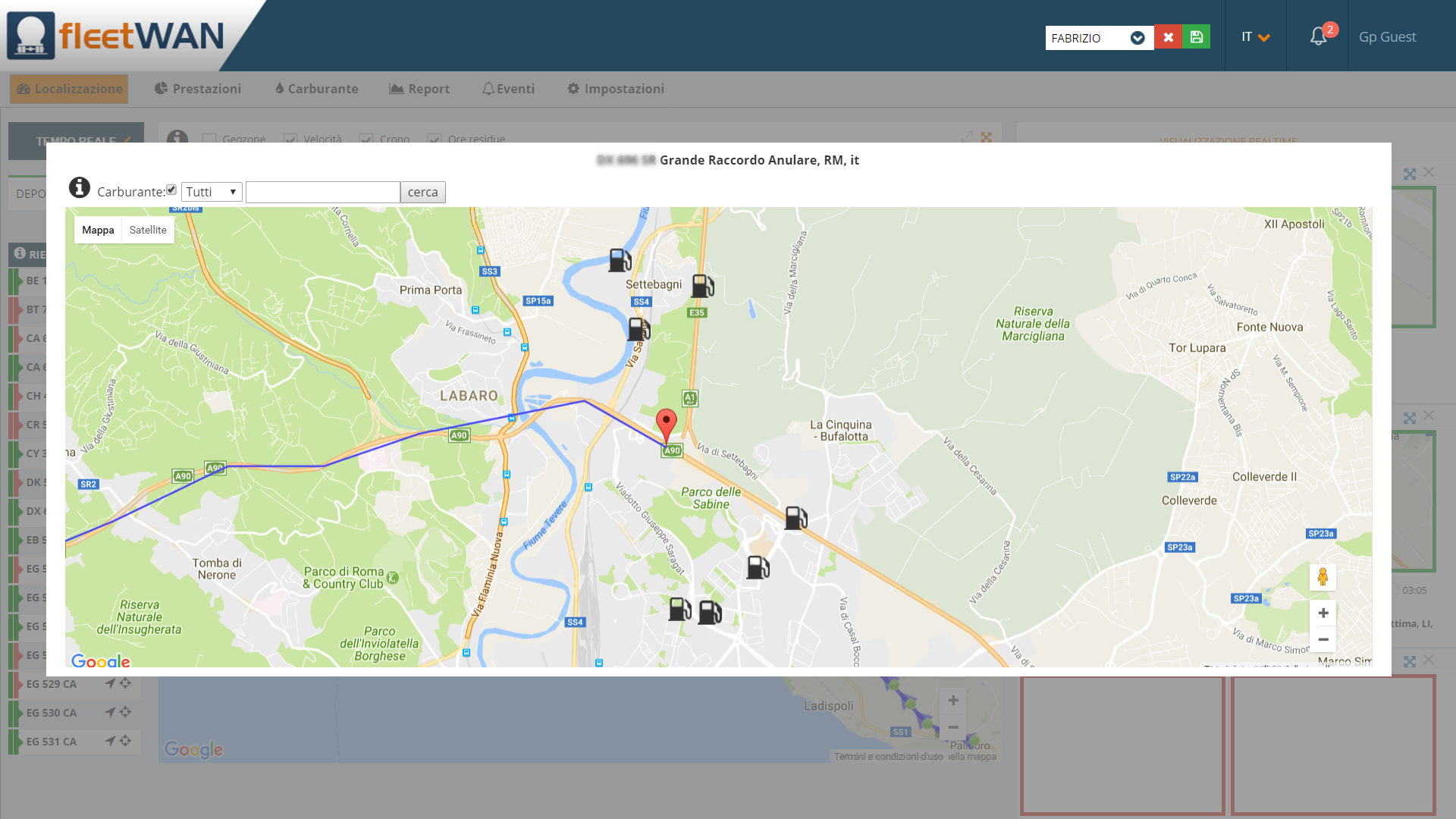
Task: Toggle the Carburante checkbox
Action: [x=171, y=190]
